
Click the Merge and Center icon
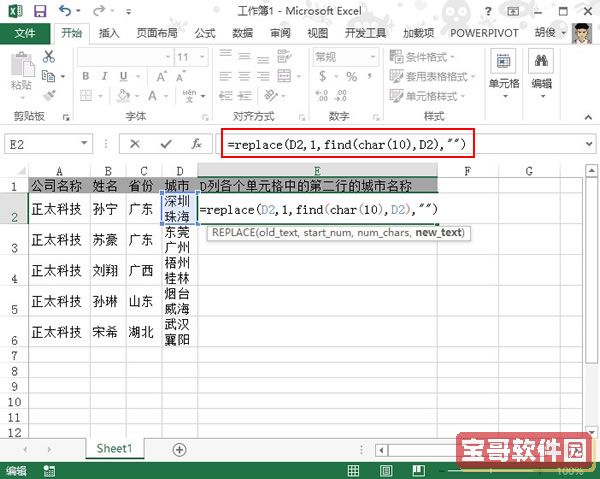point(284,76)
